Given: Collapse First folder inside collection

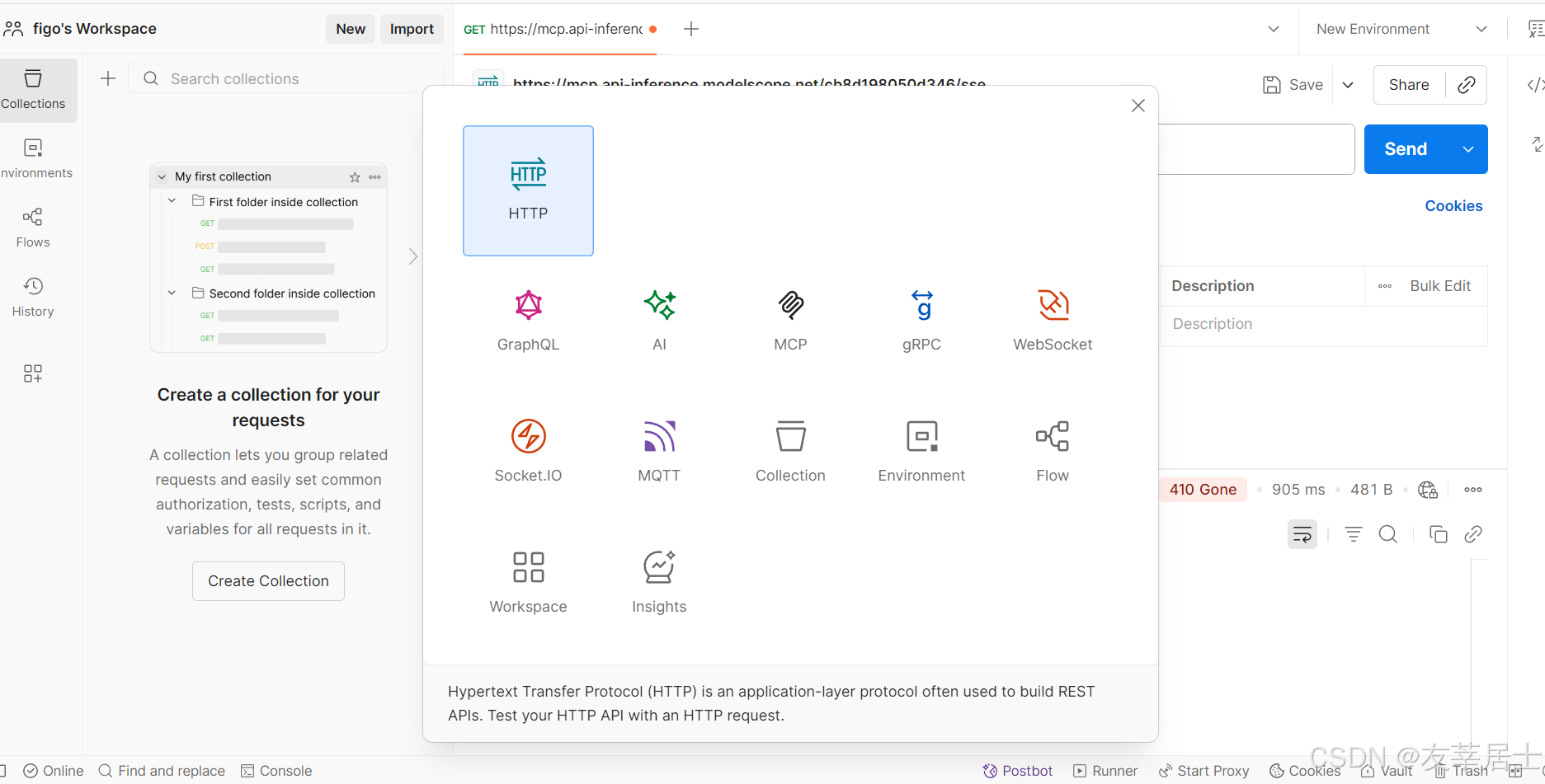Looking at the screenshot, I should click(172, 201).
